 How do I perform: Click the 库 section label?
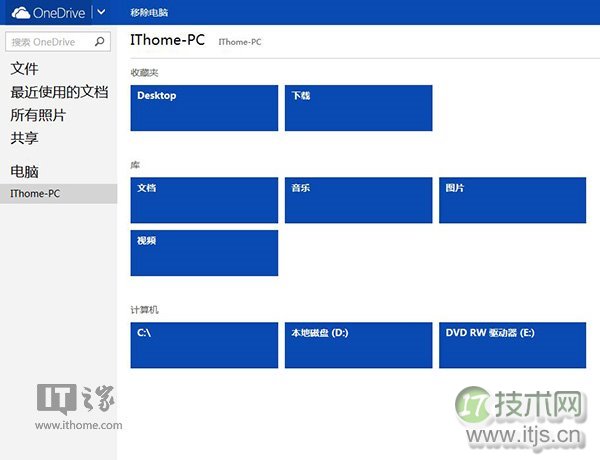coord(135,165)
